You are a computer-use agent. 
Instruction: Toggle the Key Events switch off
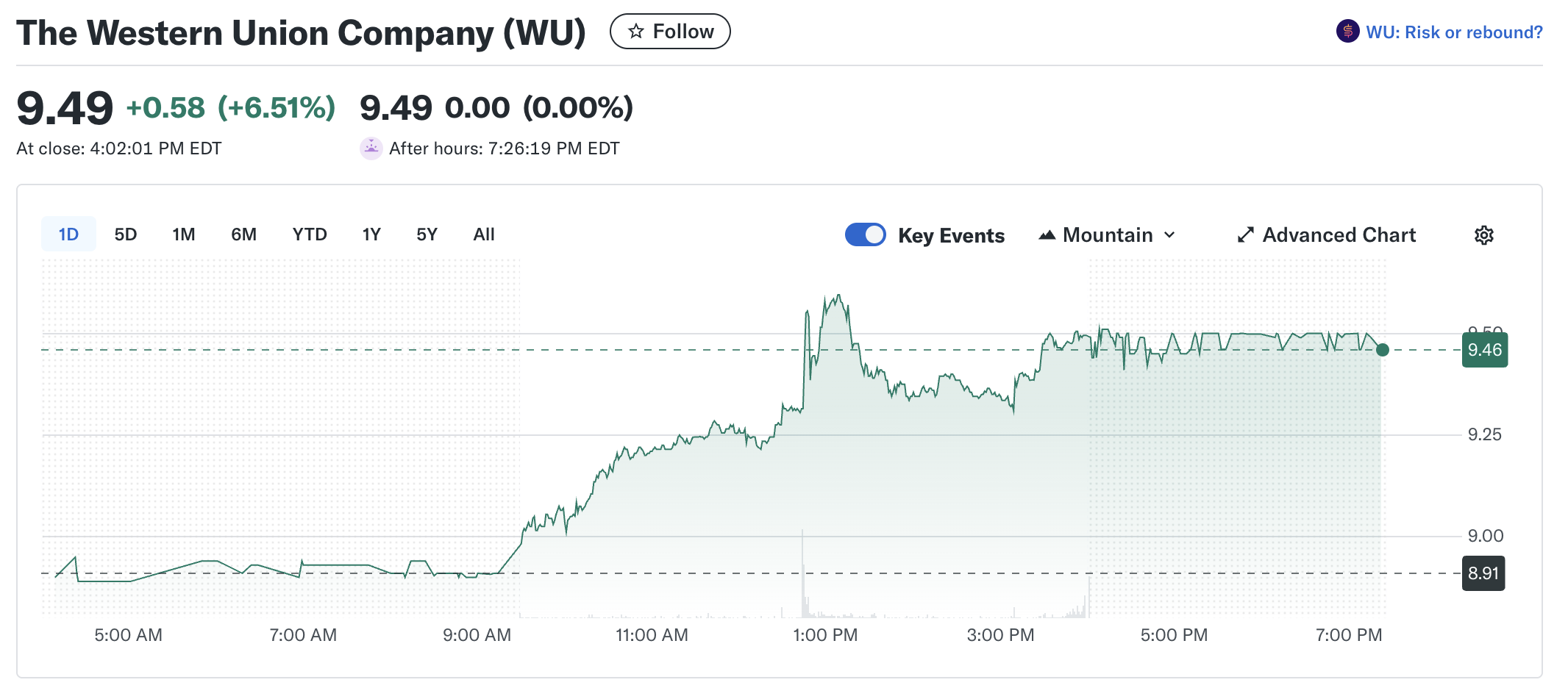pyautogui.click(x=866, y=235)
